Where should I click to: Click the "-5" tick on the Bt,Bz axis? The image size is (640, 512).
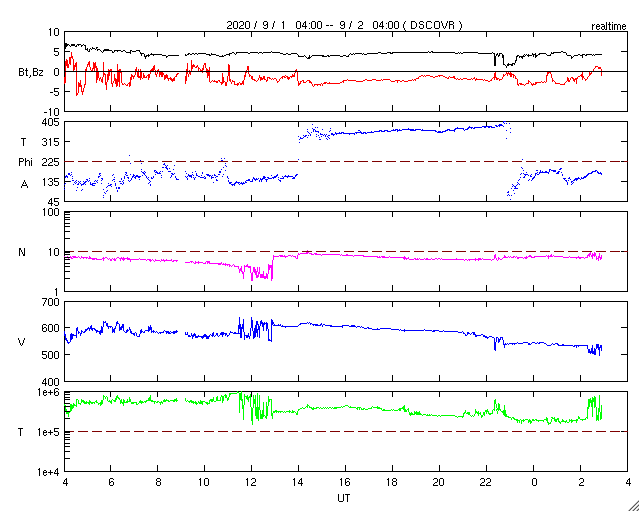pyautogui.click(x=55, y=92)
